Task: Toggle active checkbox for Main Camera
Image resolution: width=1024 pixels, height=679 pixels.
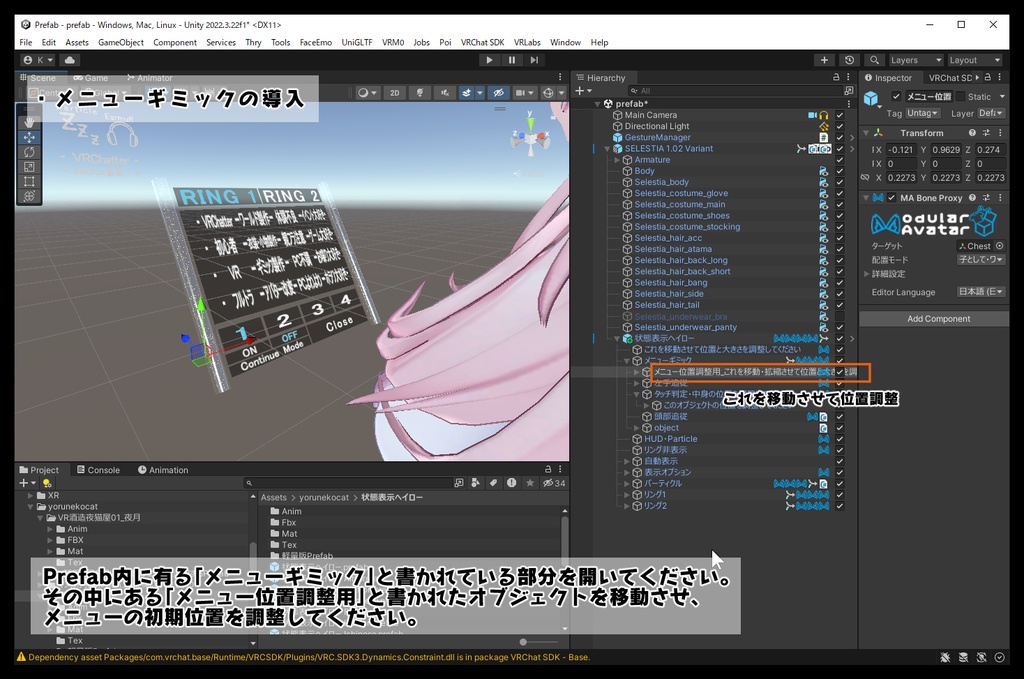Action: tap(840, 116)
